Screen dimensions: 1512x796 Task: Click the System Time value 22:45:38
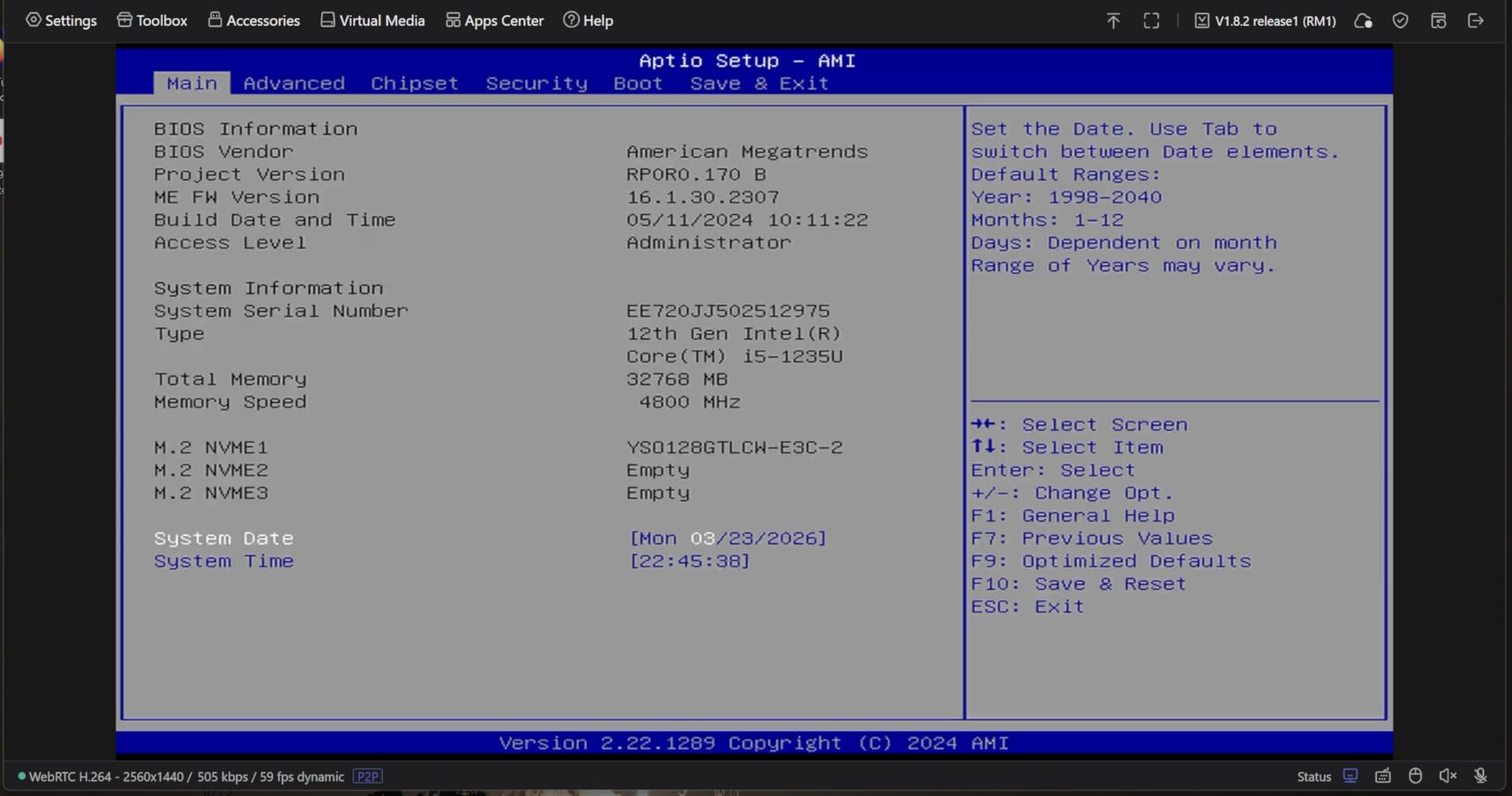[x=689, y=561]
